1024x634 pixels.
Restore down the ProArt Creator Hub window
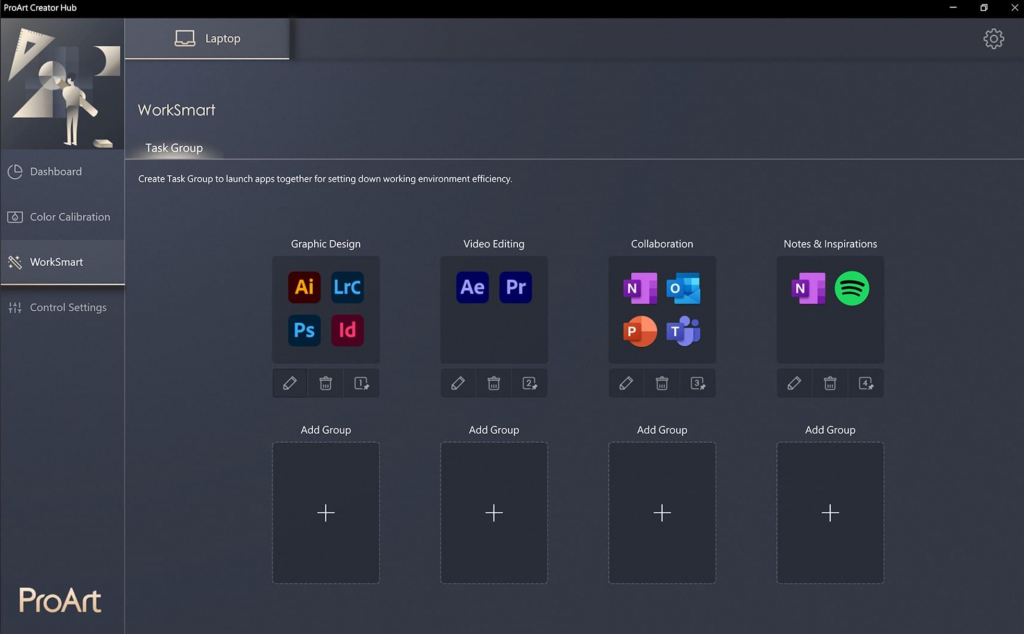(x=984, y=8)
